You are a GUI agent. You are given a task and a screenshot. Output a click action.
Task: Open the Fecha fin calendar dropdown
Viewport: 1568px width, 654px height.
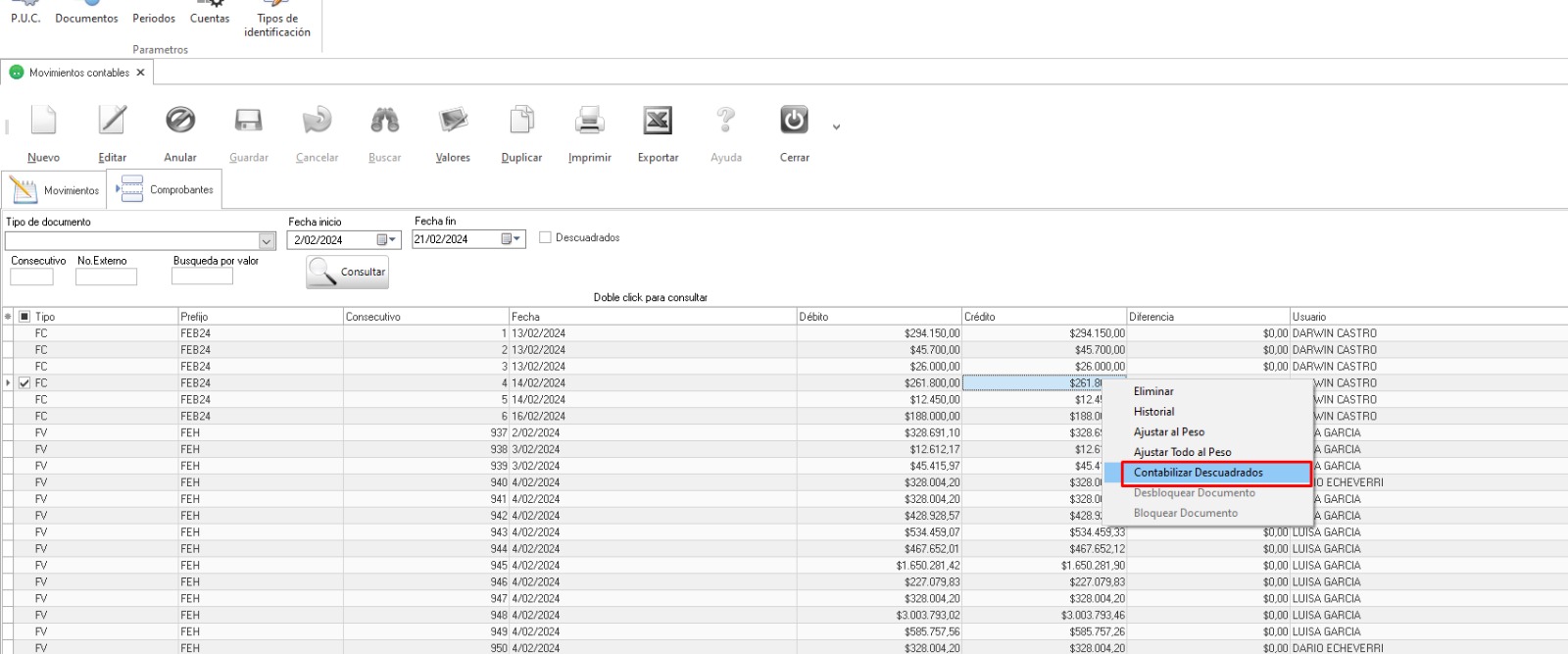coord(512,239)
